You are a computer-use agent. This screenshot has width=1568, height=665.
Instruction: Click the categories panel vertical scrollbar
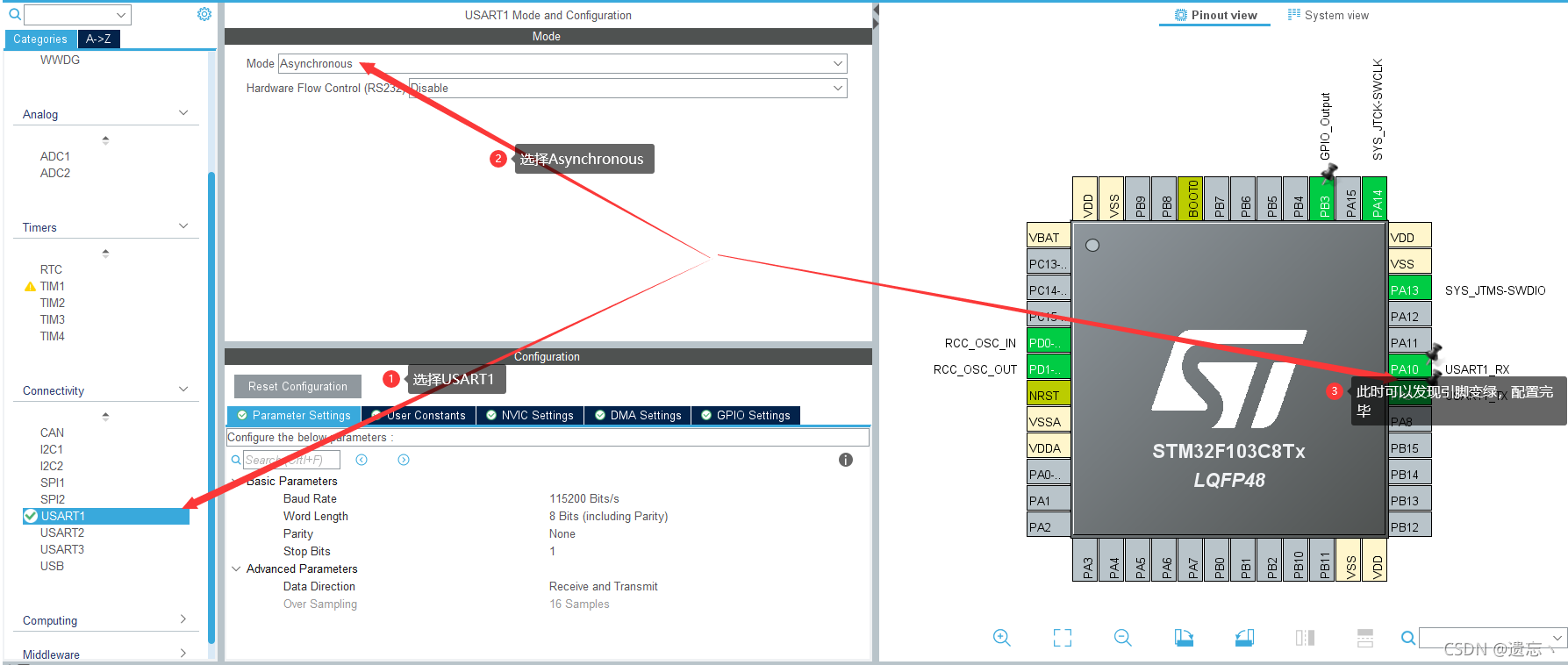pos(211,408)
